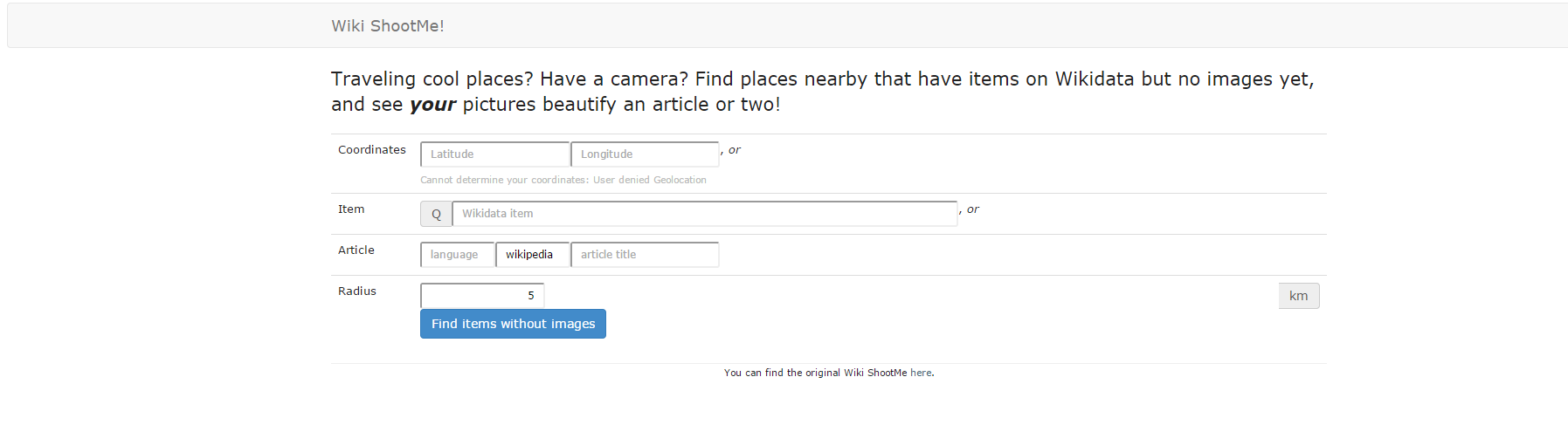
Task: Click the Coordinates row label
Action: click(372, 150)
